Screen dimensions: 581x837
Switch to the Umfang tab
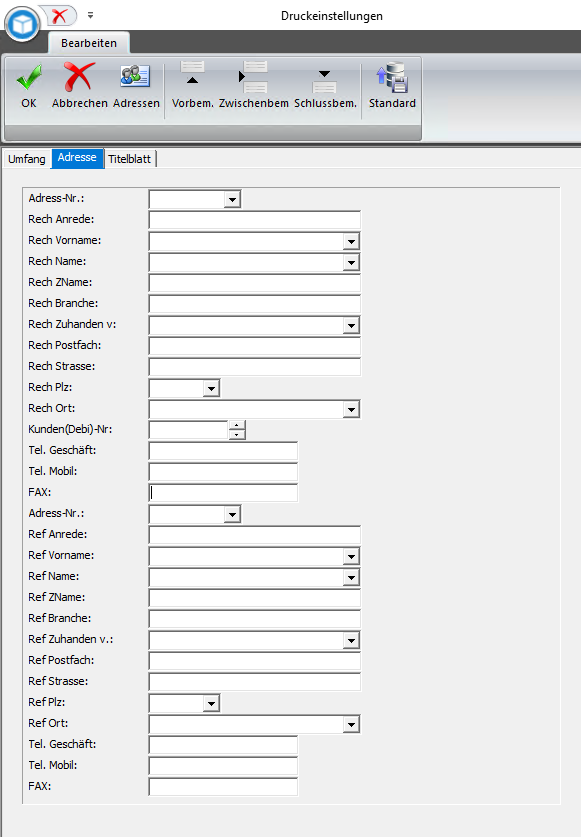[27, 159]
